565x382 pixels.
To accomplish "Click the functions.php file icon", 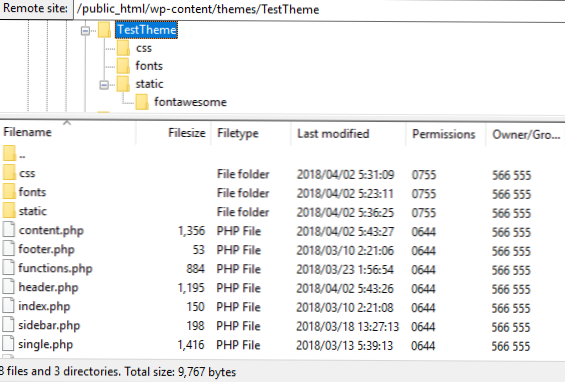I will pos(9,268).
